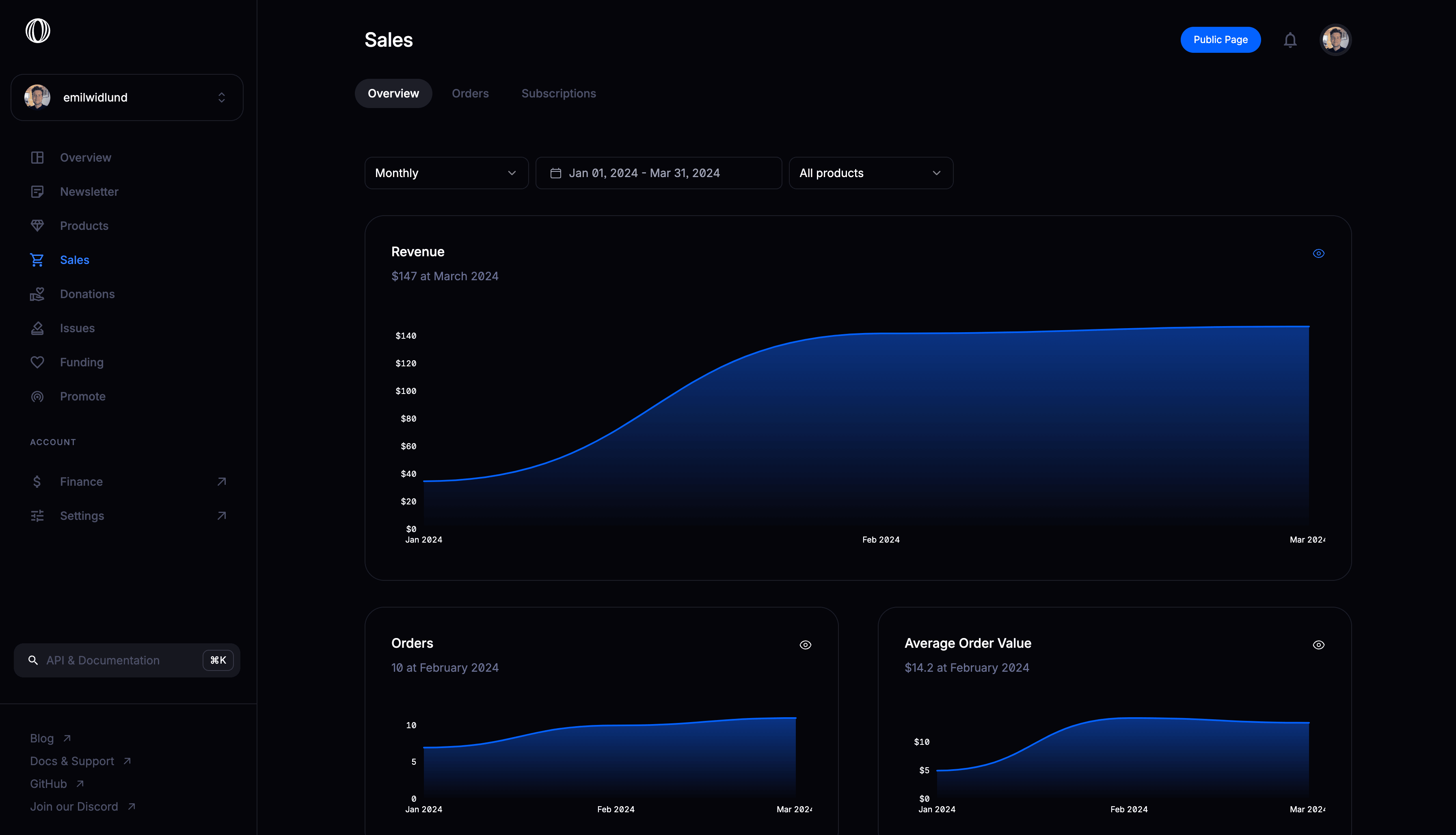This screenshot has height=835, width=1456.
Task: Click the Sales shopping cart icon
Action: coord(37,260)
